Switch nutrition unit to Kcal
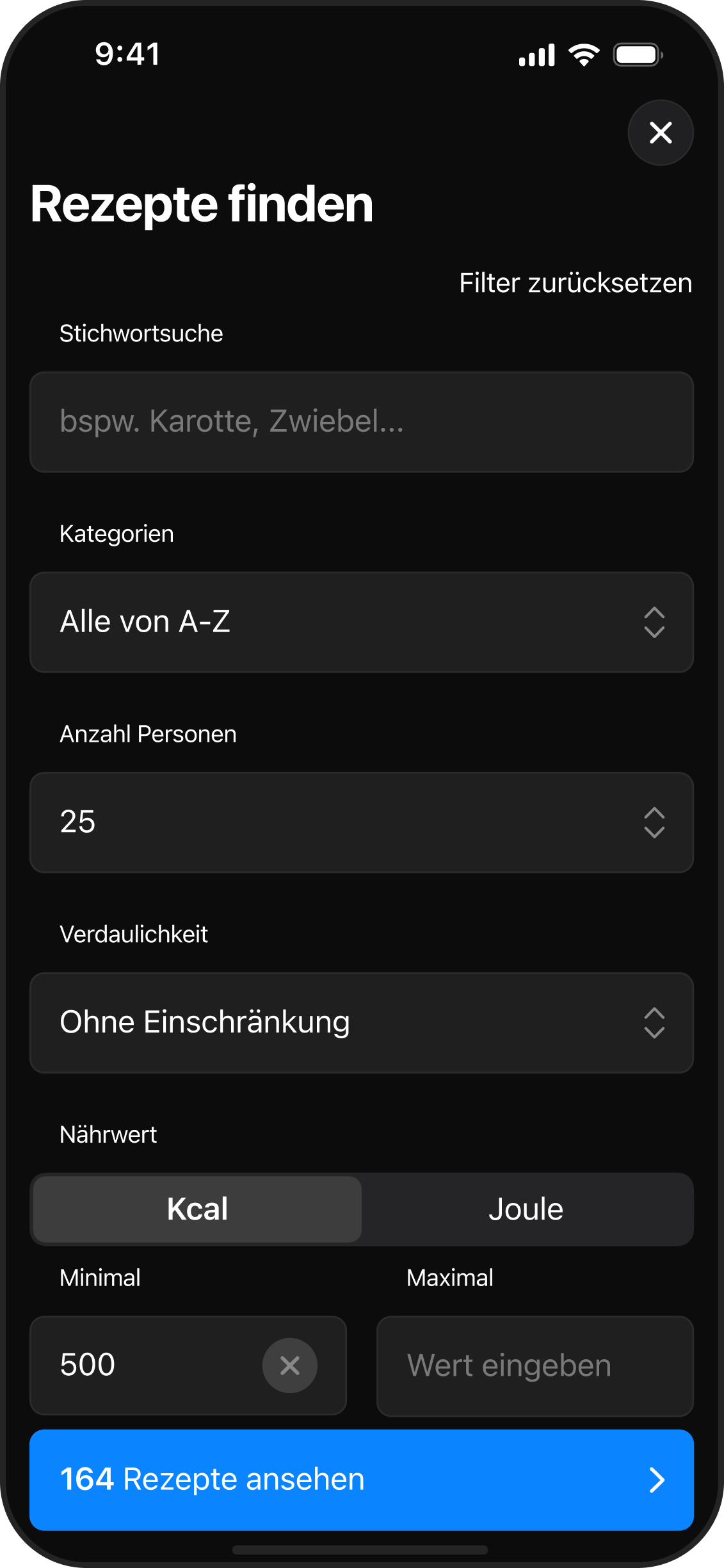 (197, 1209)
